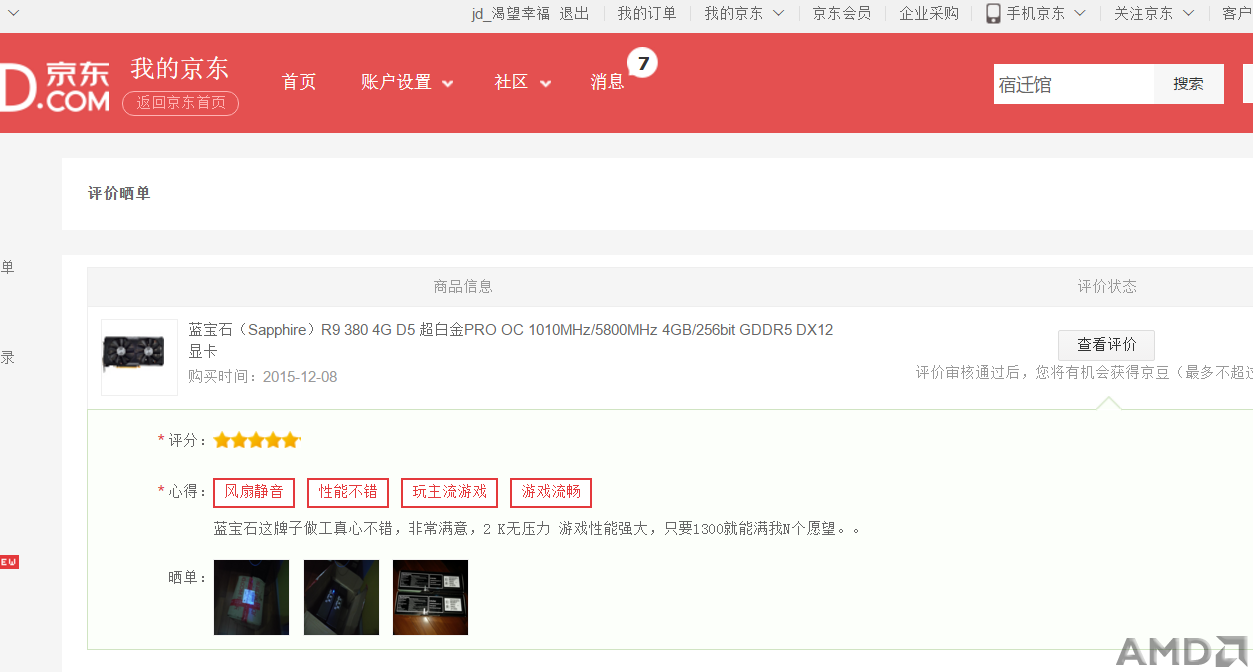Click 查看评价 button
This screenshot has width=1253, height=672.
click(1106, 345)
